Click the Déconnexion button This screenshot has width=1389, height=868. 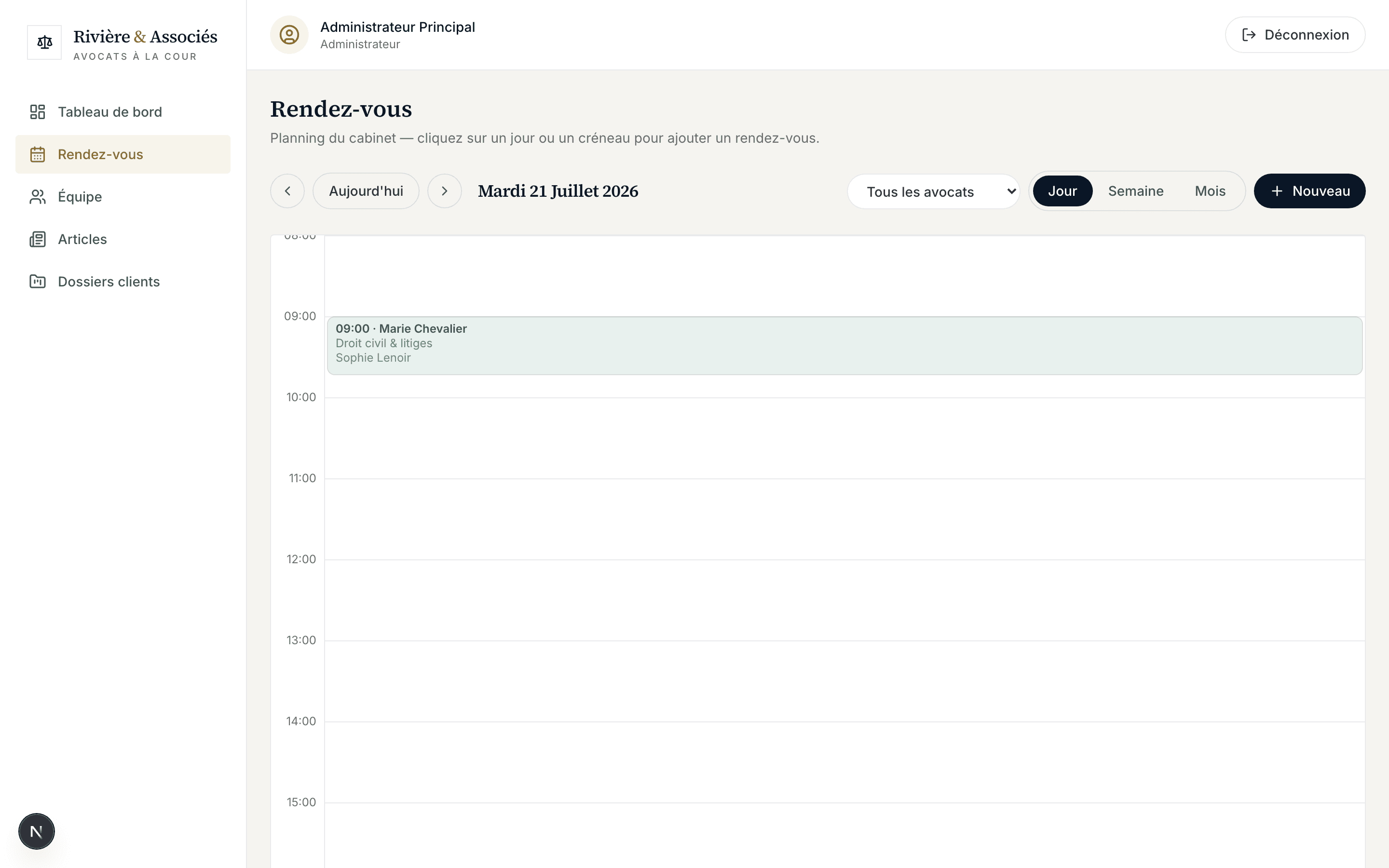tap(1295, 35)
